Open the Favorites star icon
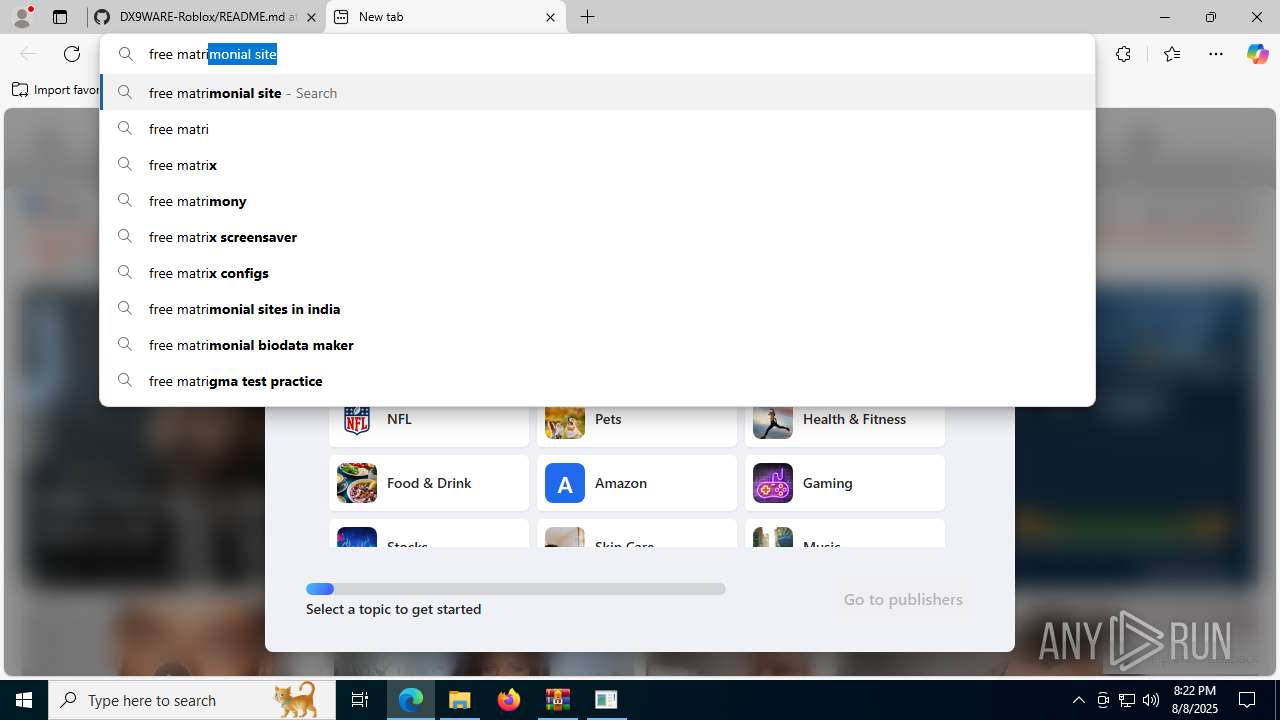1280x720 pixels. [1172, 54]
